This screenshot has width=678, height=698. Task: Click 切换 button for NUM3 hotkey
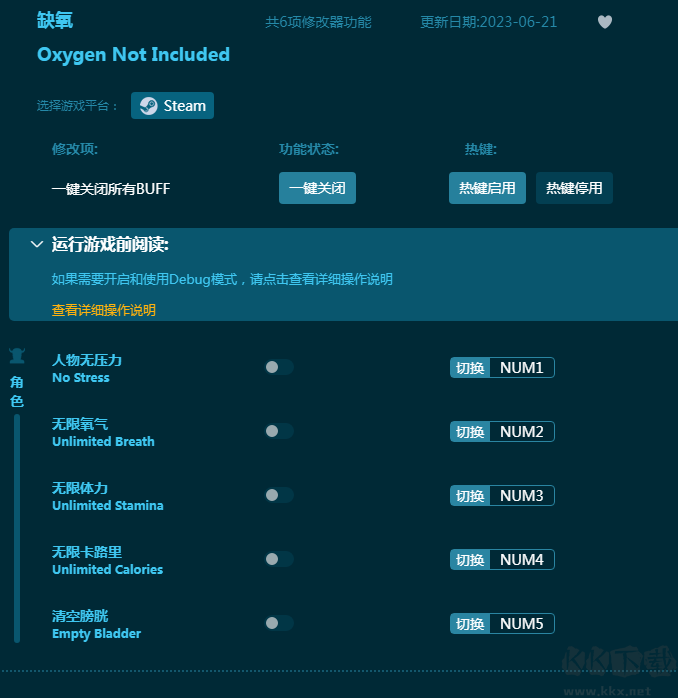(470, 495)
